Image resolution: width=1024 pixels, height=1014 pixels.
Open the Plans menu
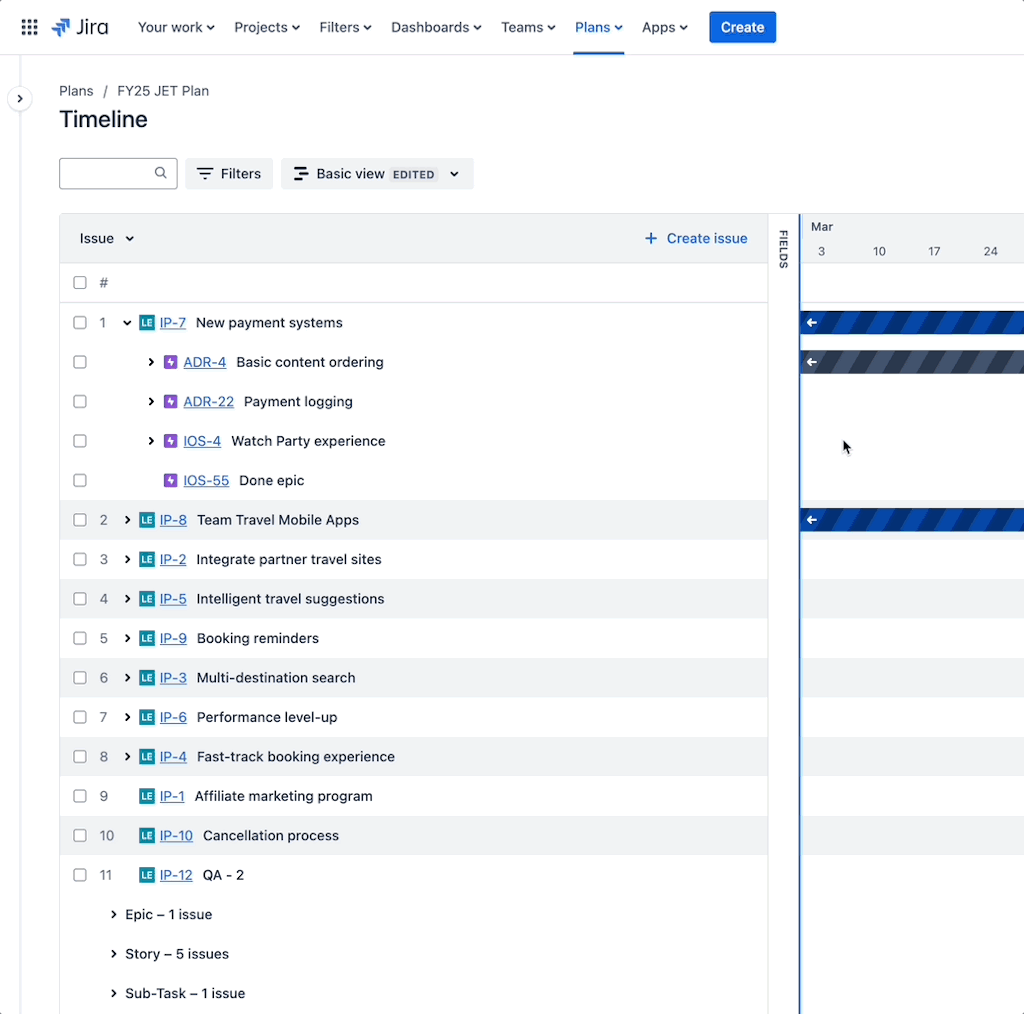598,27
